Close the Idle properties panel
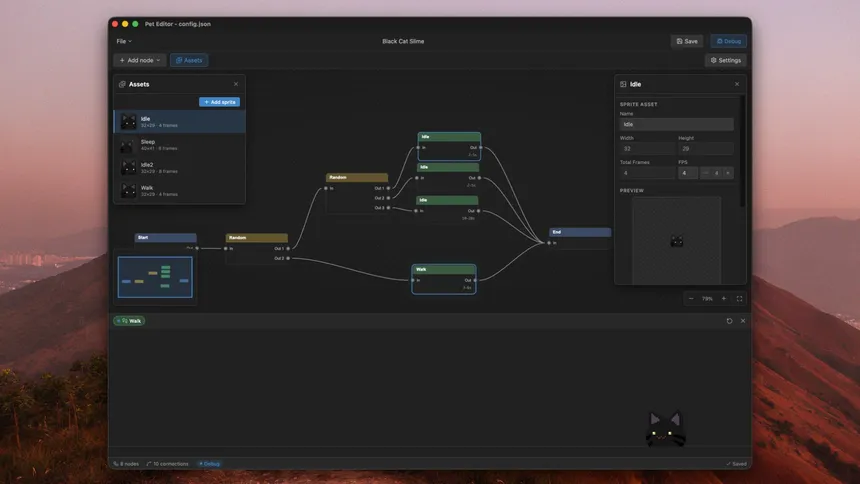Viewport: 860px width, 484px height. point(737,84)
